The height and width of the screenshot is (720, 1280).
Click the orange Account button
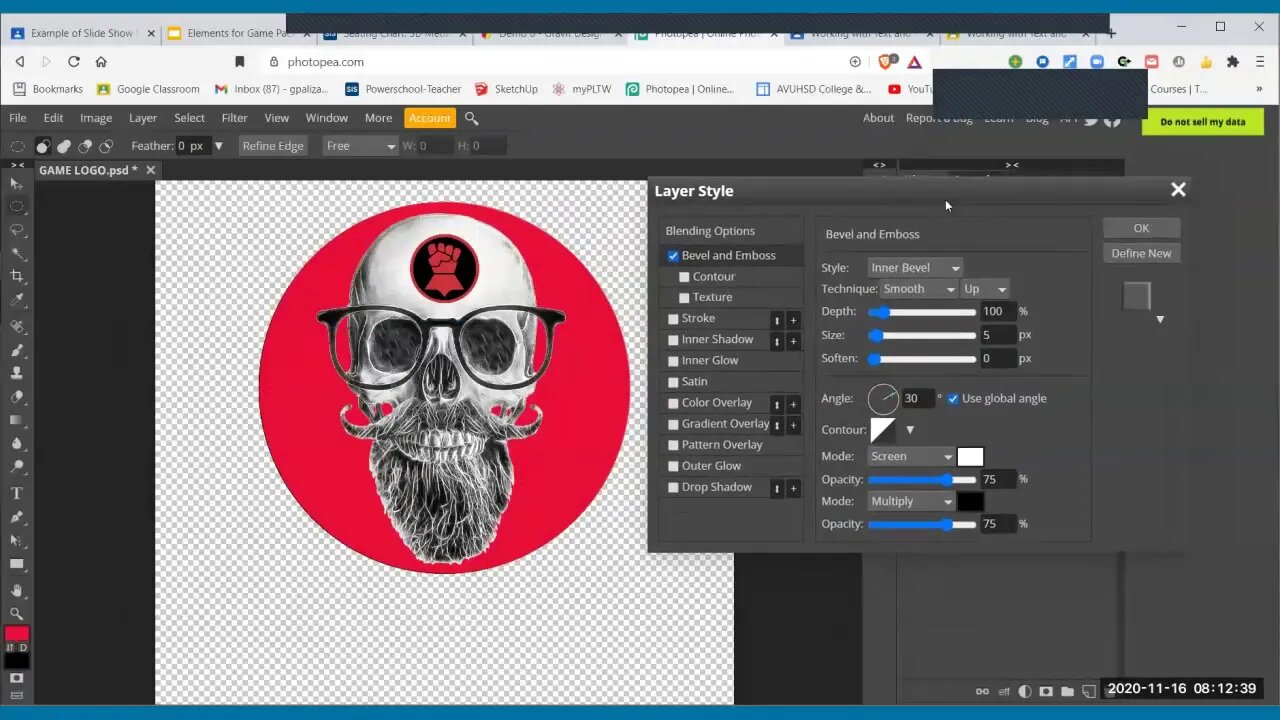(429, 118)
